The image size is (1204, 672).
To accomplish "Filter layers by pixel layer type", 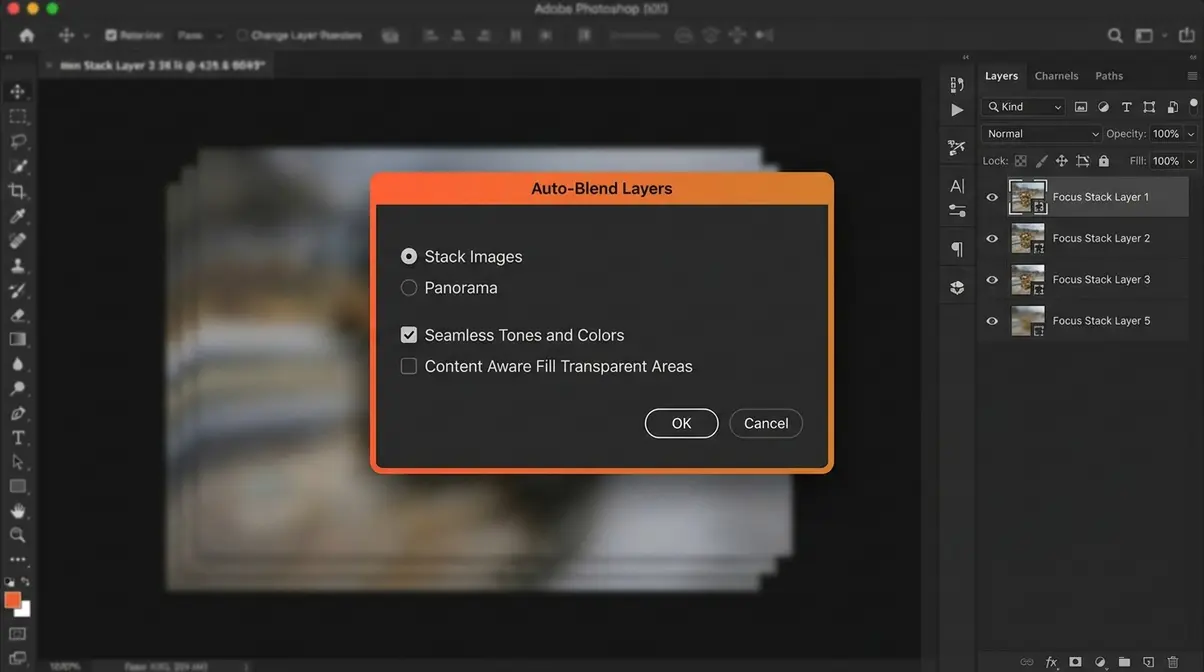I will (1081, 107).
